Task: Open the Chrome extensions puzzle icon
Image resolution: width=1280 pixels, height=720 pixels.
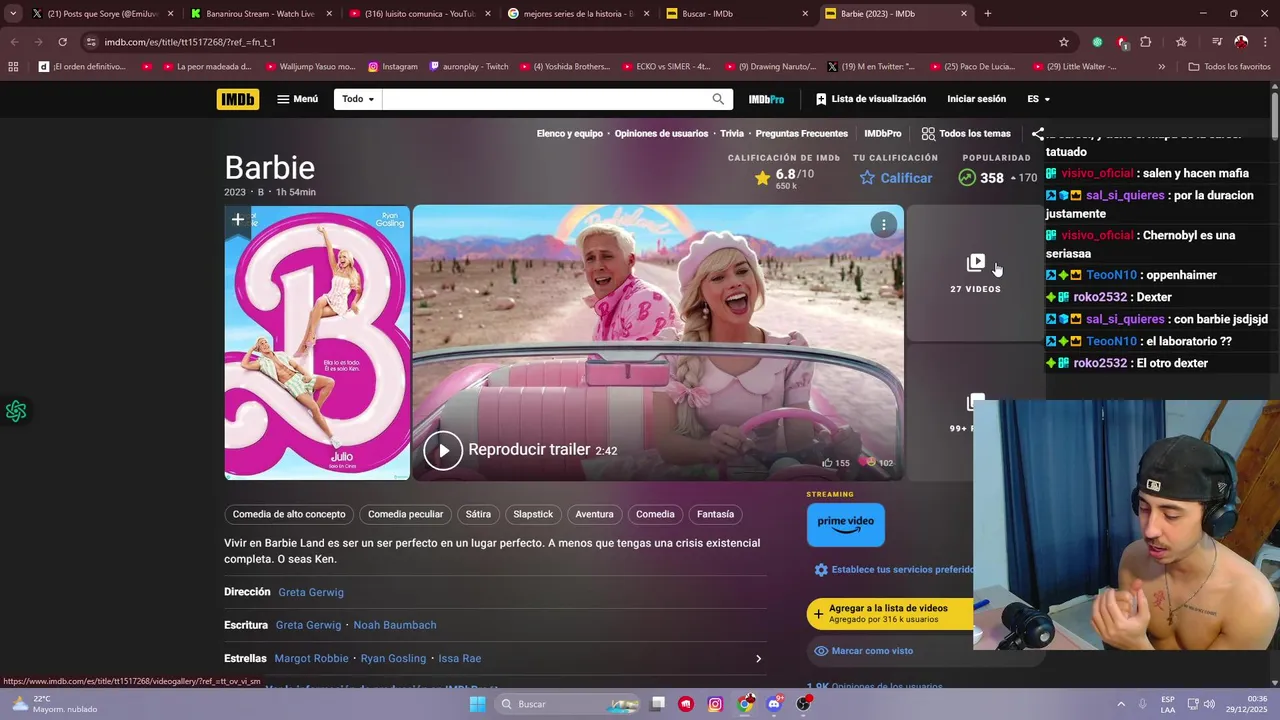Action: (1146, 42)
